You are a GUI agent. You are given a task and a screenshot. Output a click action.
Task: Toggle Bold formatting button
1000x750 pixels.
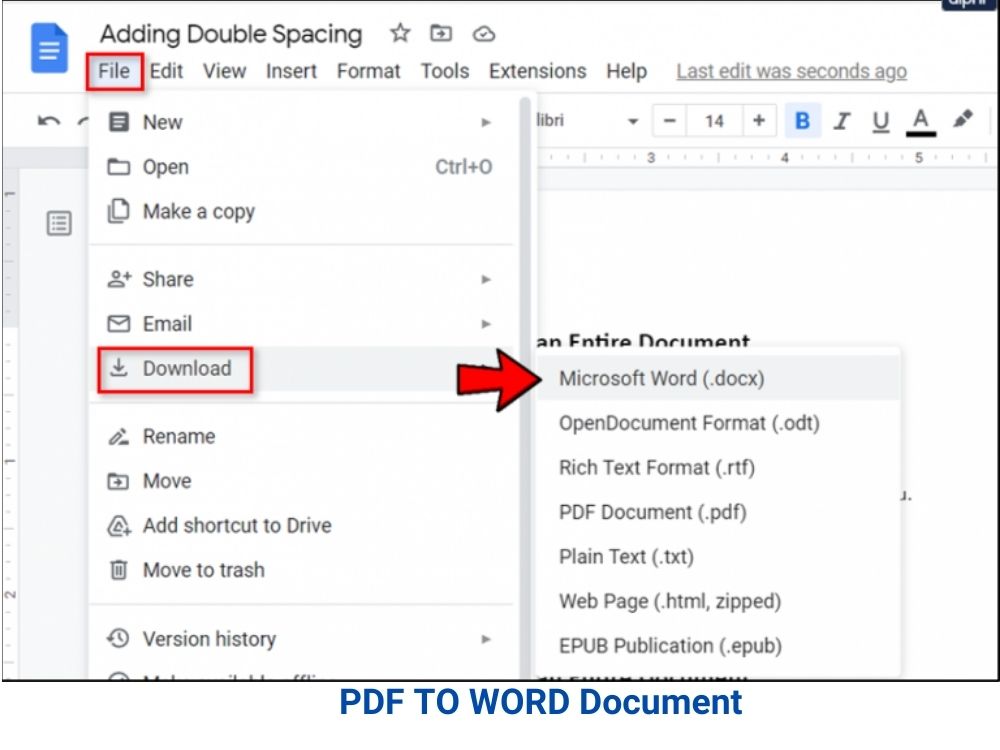pyautogui.click(x=802, y=120)
